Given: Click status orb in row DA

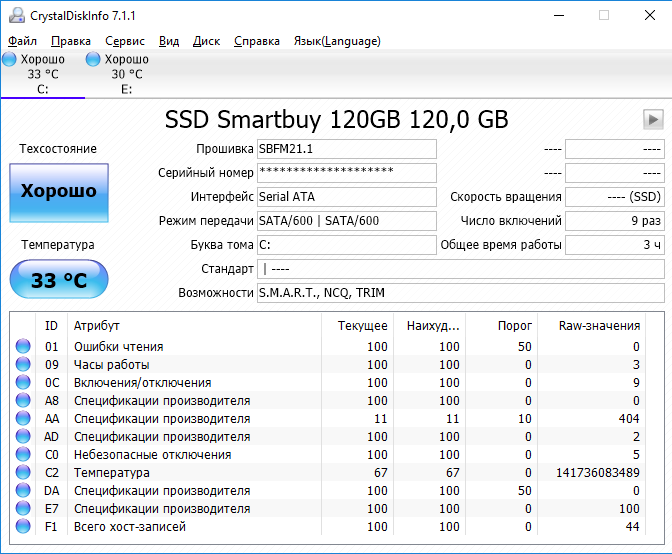Looking at the screenshot, I should click(23, 490).
